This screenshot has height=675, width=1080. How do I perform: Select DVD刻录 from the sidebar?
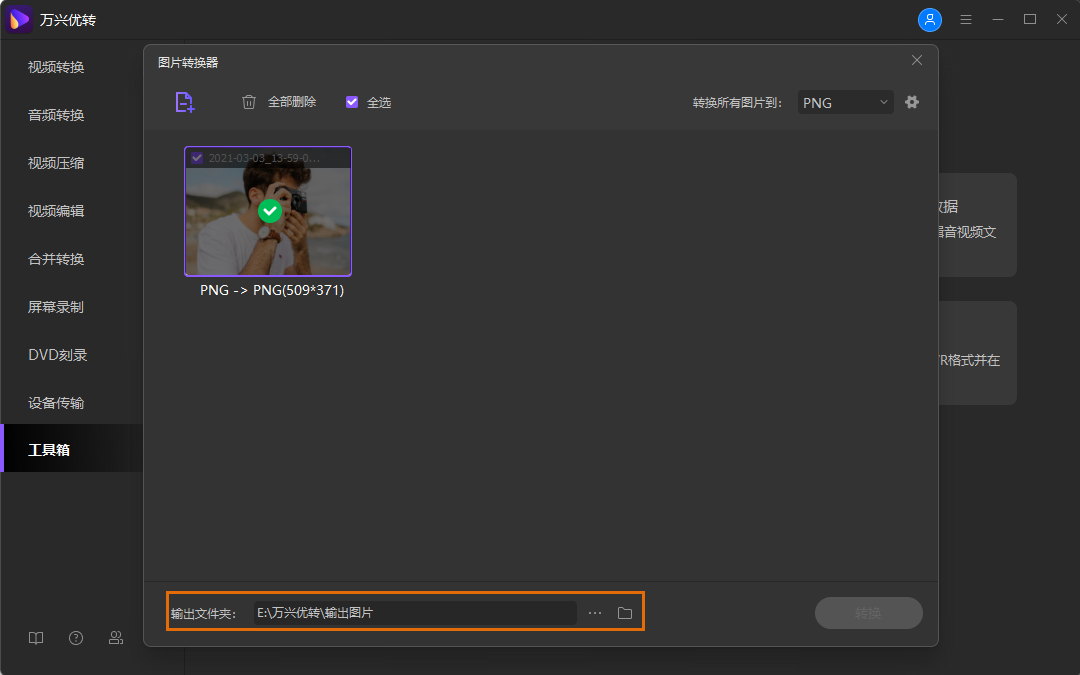pos(58,355)
